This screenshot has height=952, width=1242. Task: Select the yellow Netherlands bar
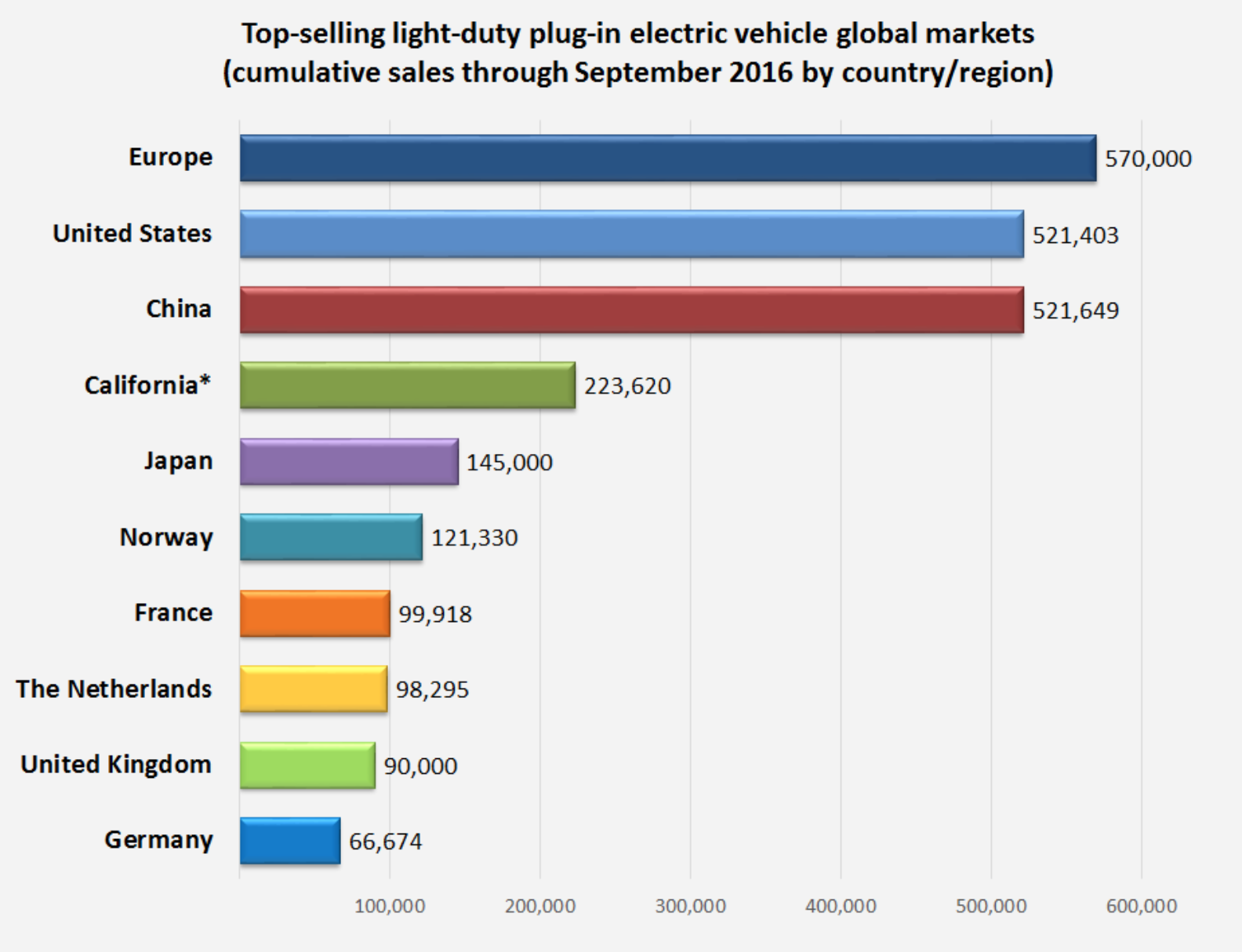coord(314,689)
